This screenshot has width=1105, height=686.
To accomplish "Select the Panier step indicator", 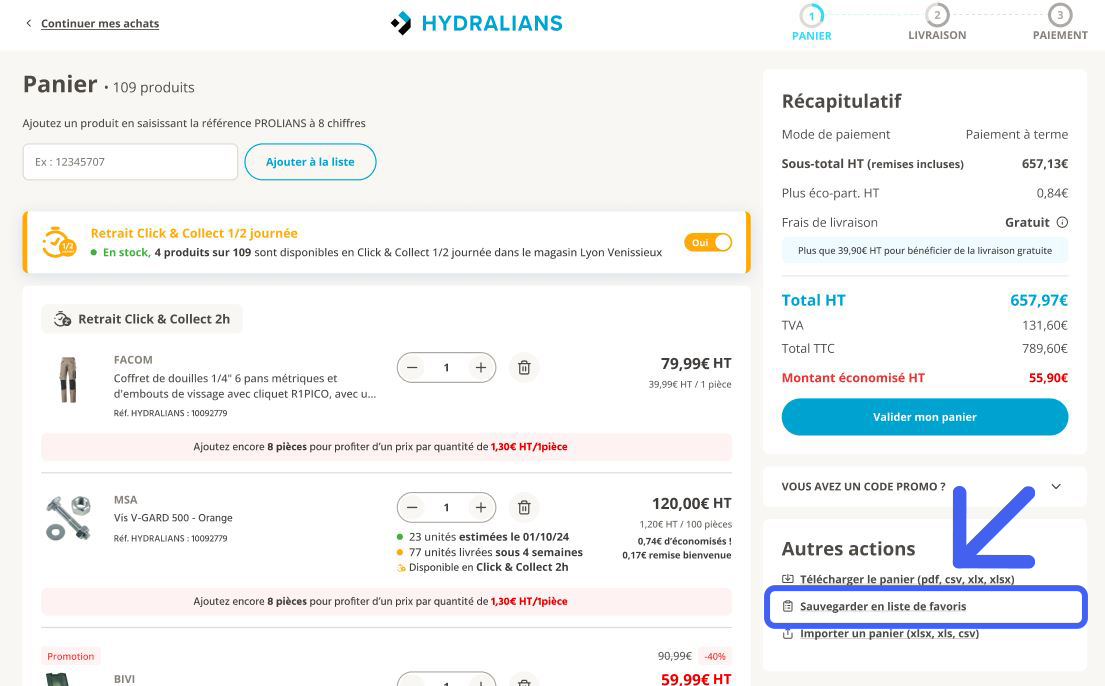I will (811, 23).
